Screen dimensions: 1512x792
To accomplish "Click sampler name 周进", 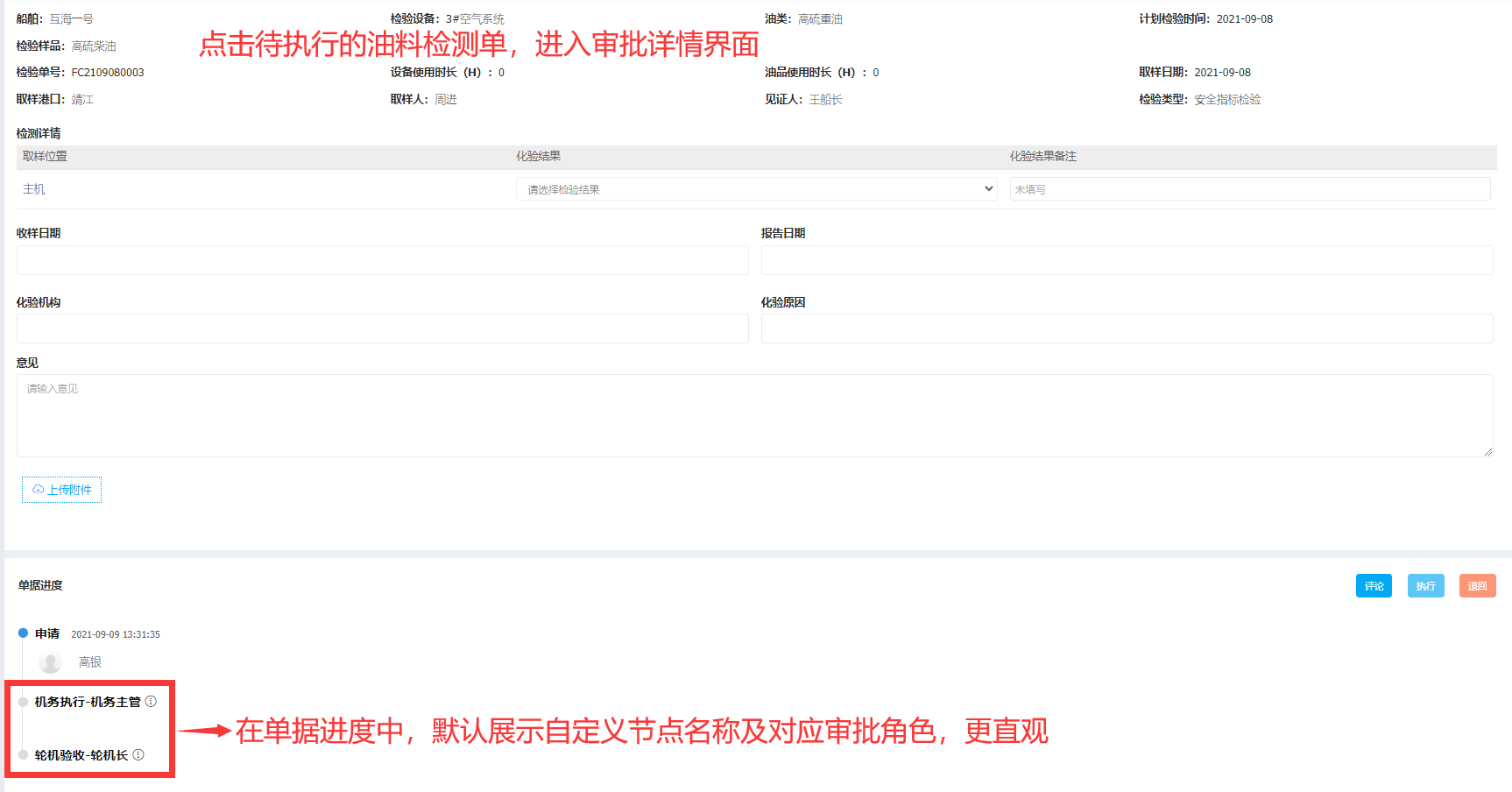I will pyautogui.click(x=447, y=100).
